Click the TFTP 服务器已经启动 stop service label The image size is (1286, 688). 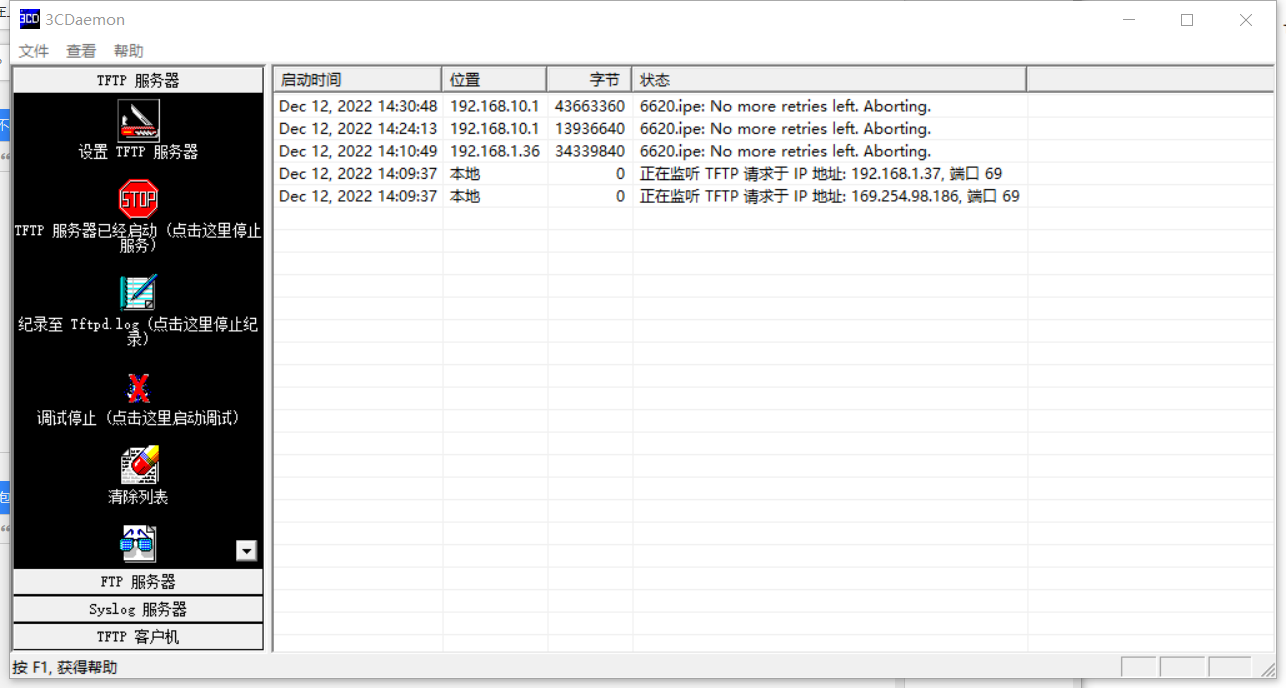[x=138, y=238]
